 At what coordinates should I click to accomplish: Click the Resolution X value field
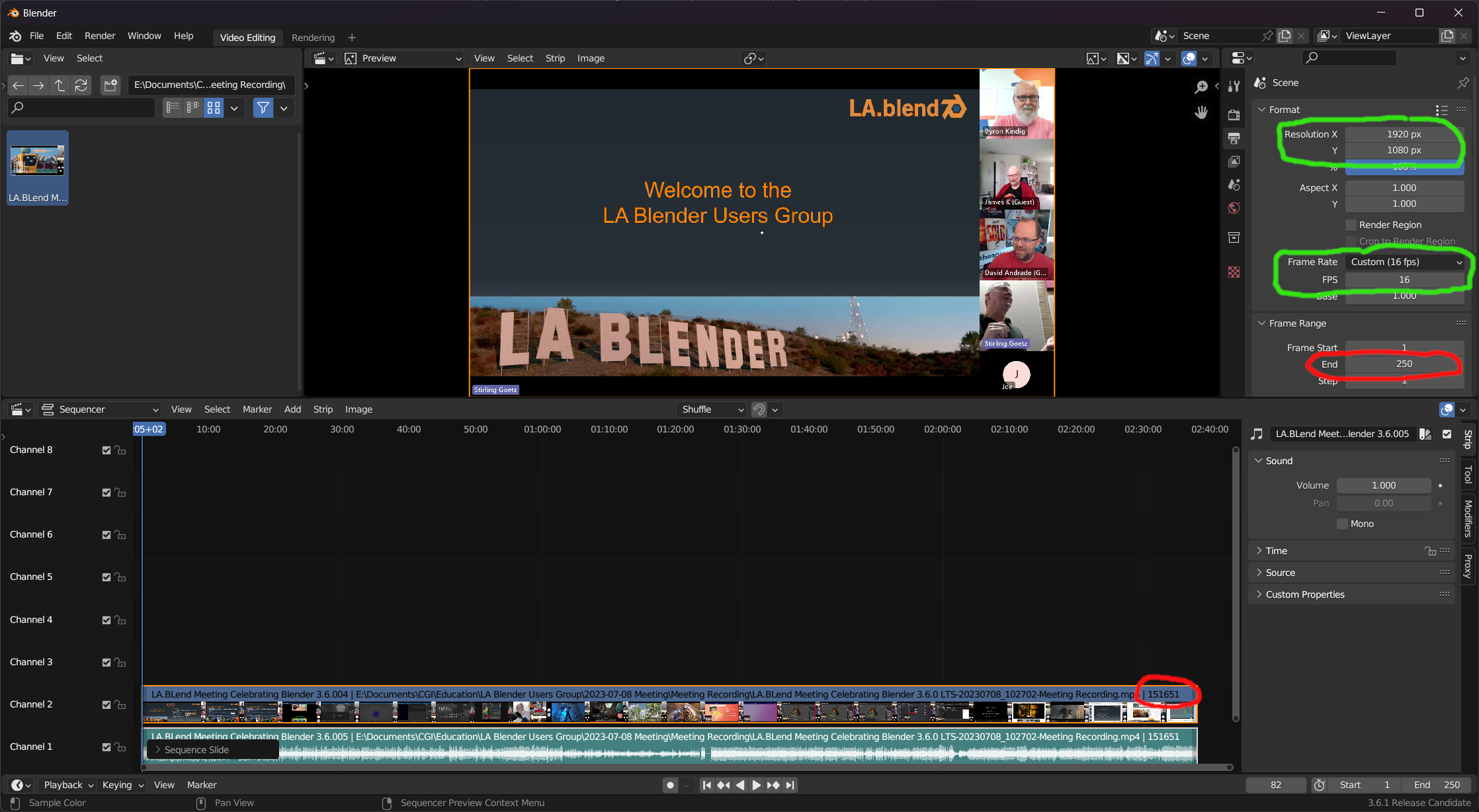pos(1404,134)
